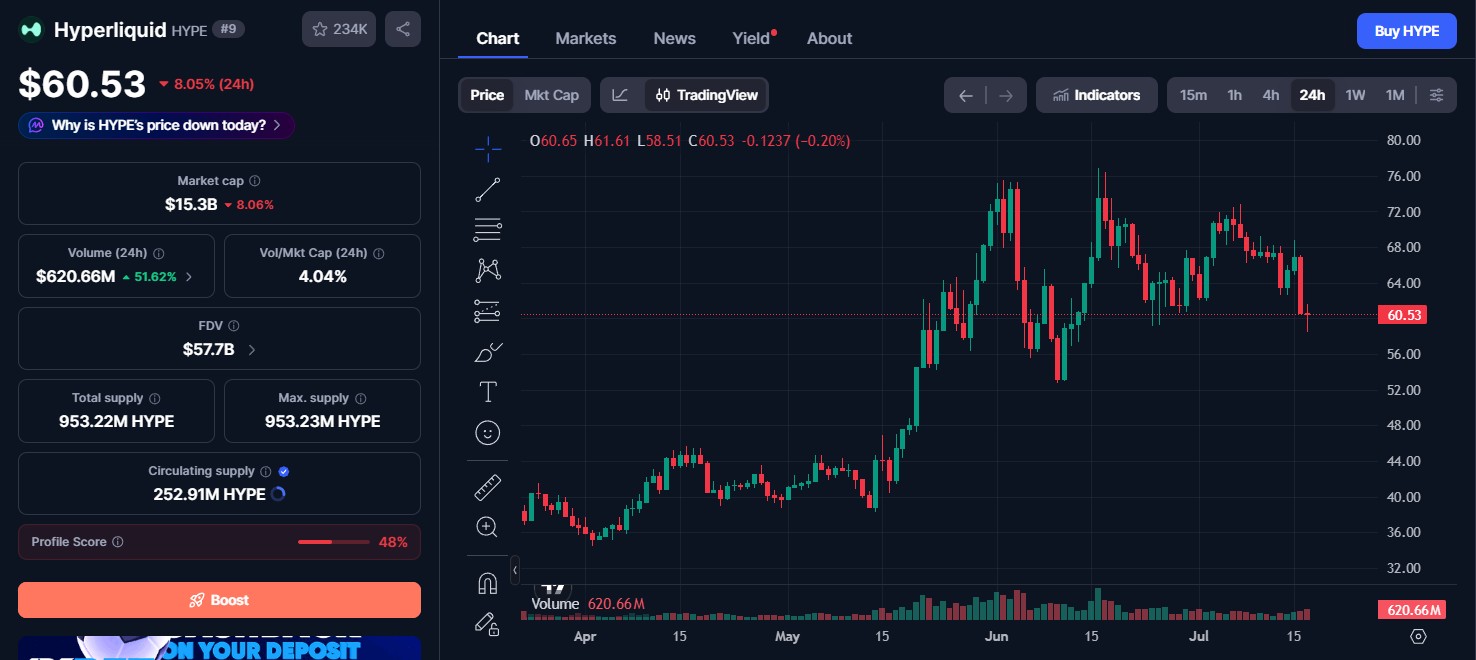Activate the zoom in tool
Viewport: 1476px width, 660px height.
click(x=488, y=527)
